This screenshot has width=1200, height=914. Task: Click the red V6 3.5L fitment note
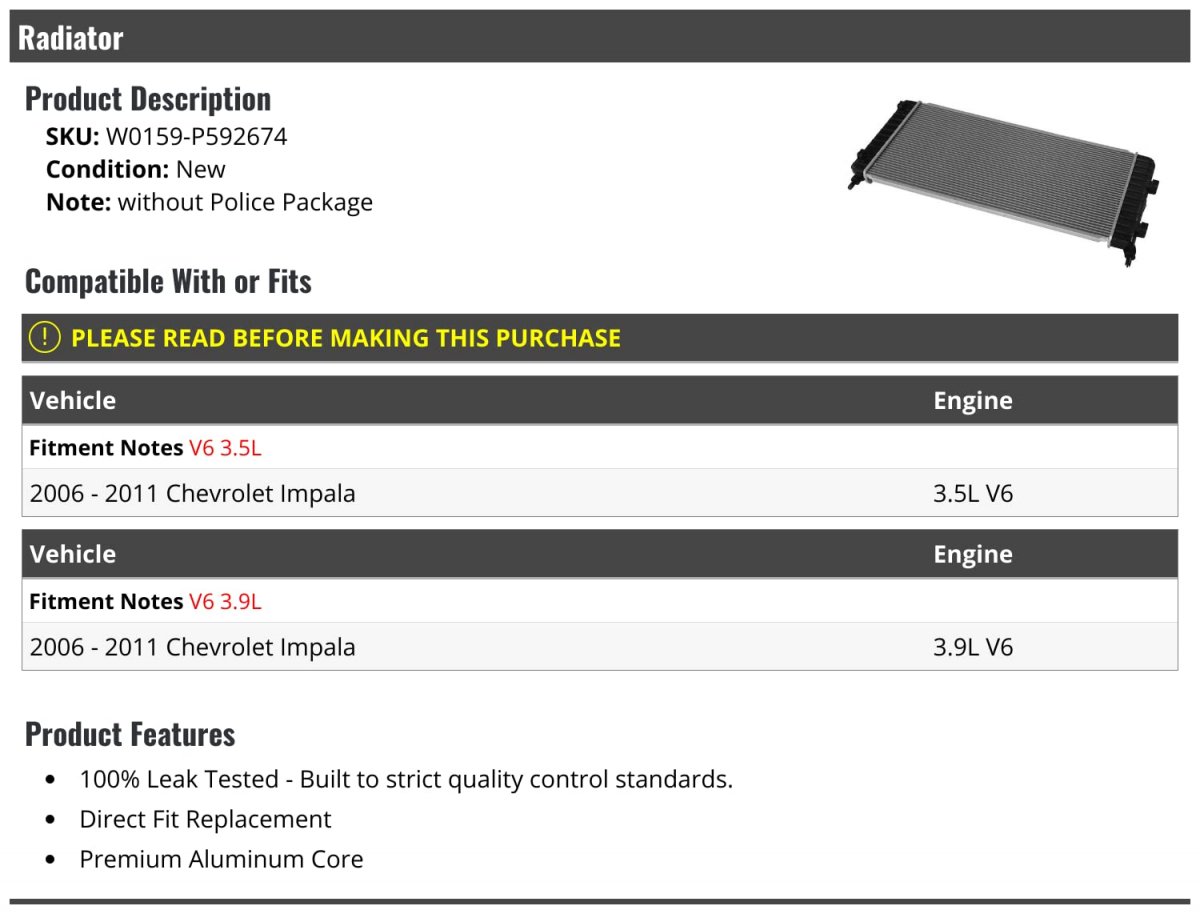tap(225, 448)
